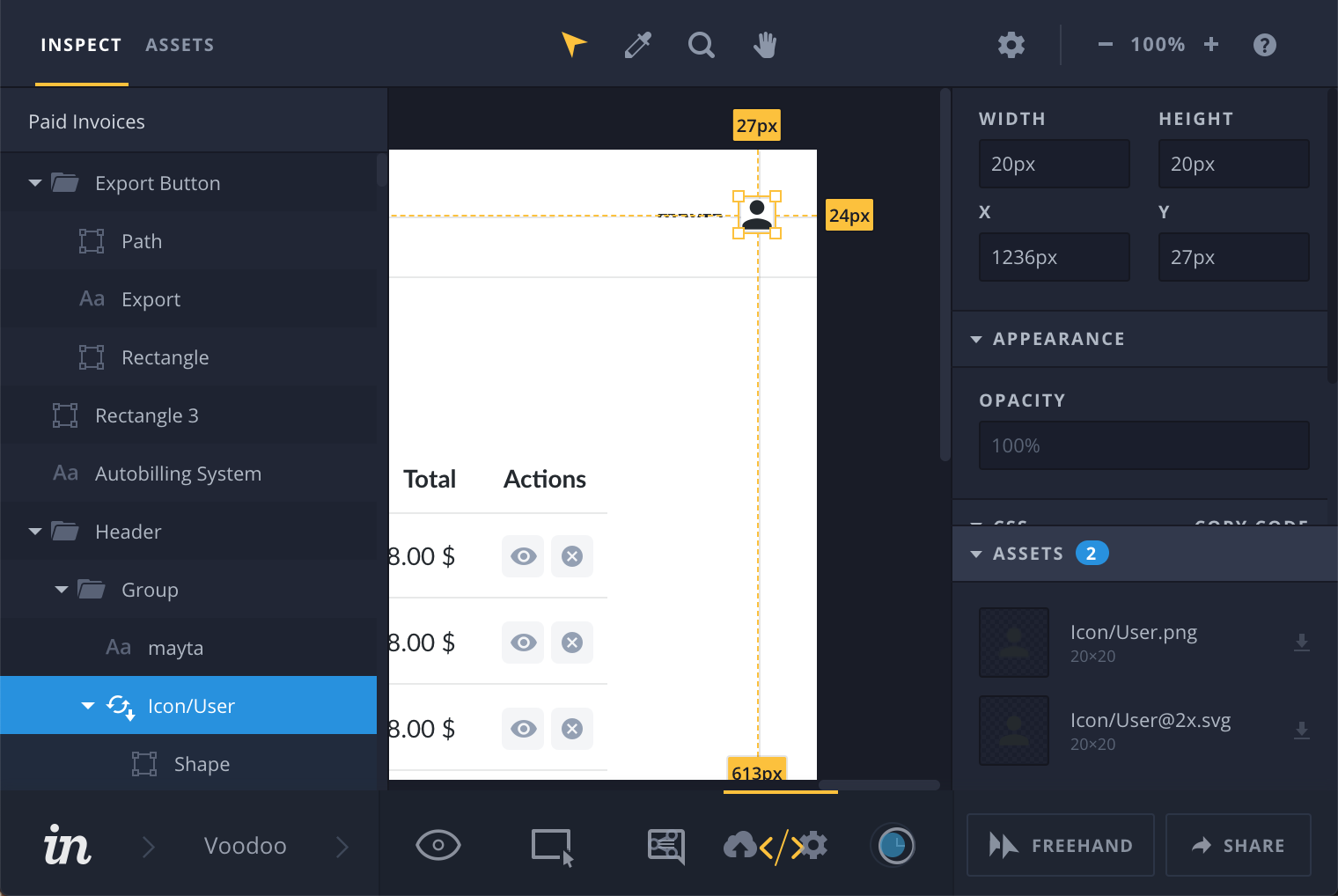Collapse the Export Button folder
The image size is (1338, 896).
click(35, 182)
